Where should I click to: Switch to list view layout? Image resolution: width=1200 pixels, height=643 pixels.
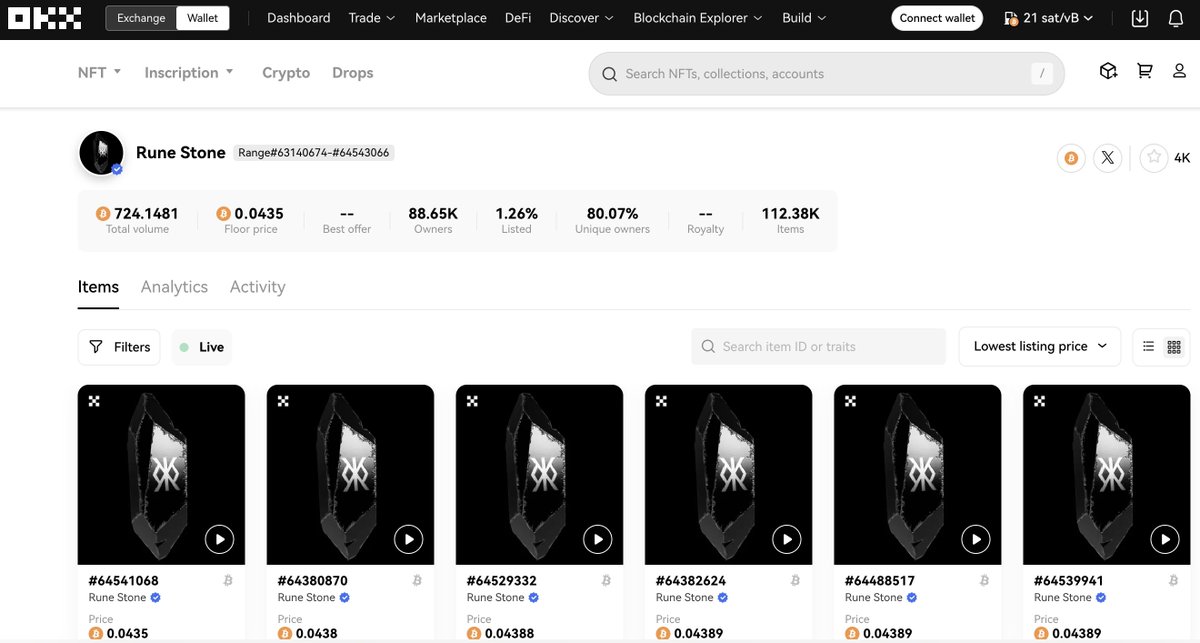pos(1148,346)
